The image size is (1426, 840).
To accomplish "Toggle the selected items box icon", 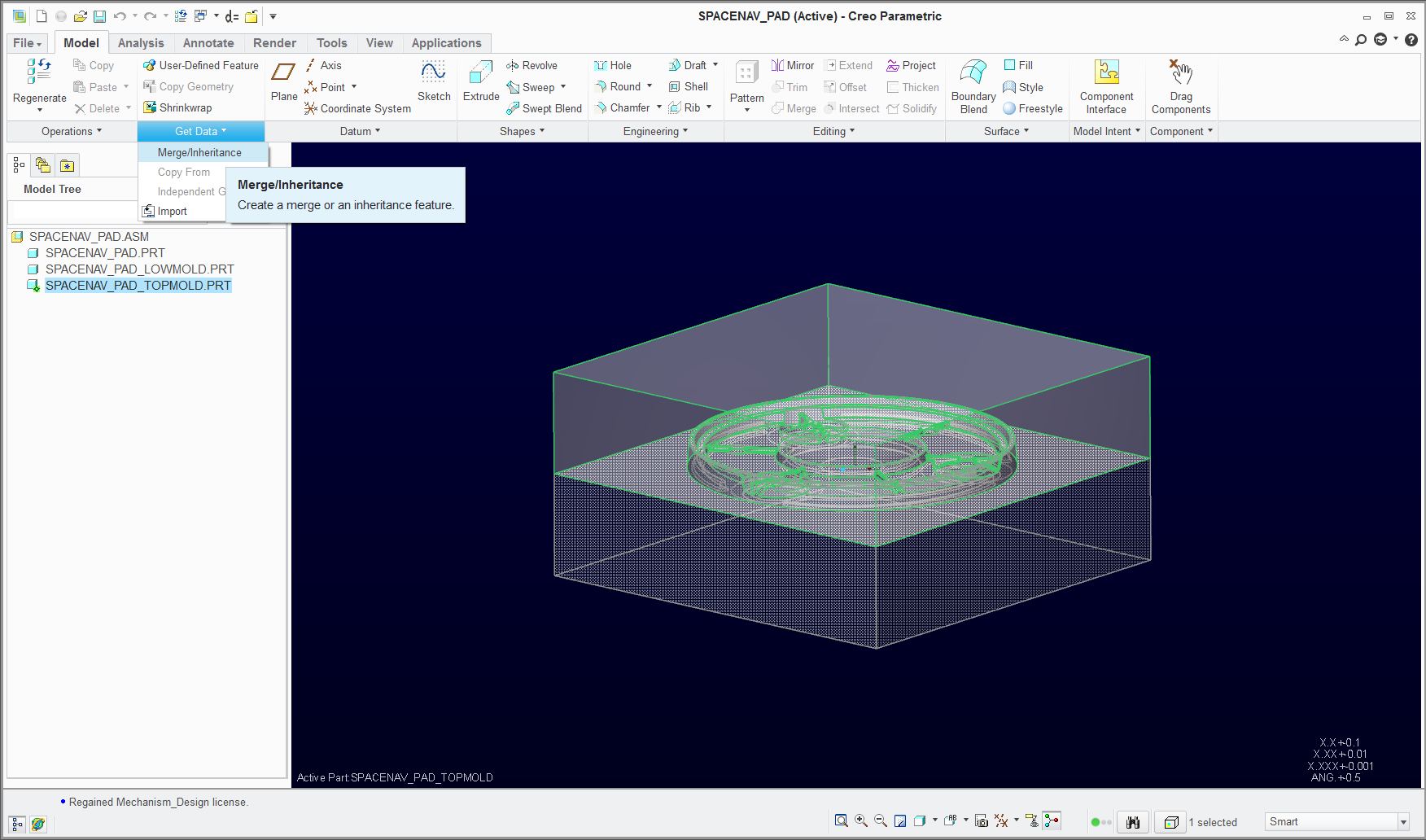I will click(1171, 822).
